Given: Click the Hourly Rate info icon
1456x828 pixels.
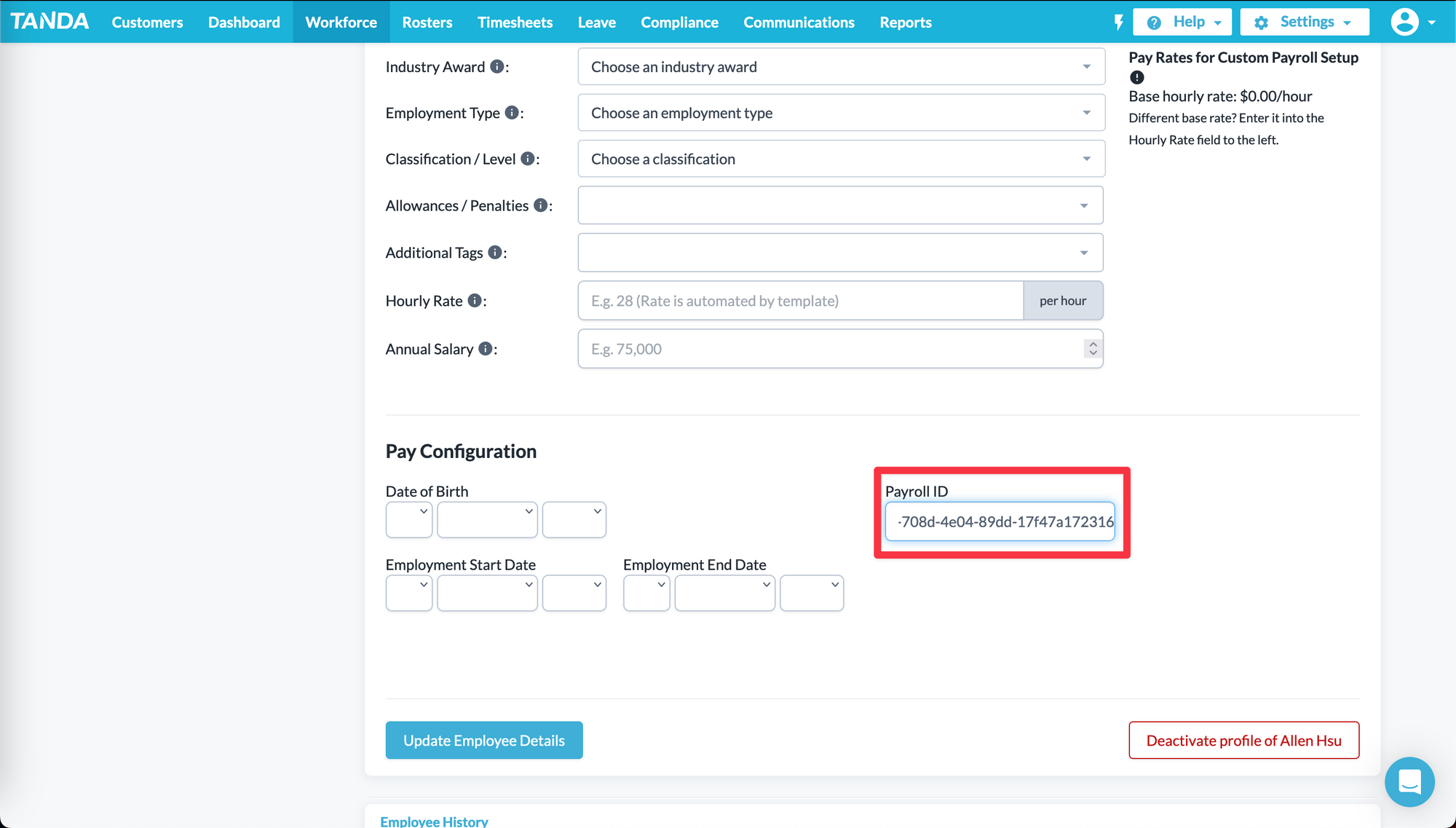Looking at the screenshot, I should coord(475,301).
